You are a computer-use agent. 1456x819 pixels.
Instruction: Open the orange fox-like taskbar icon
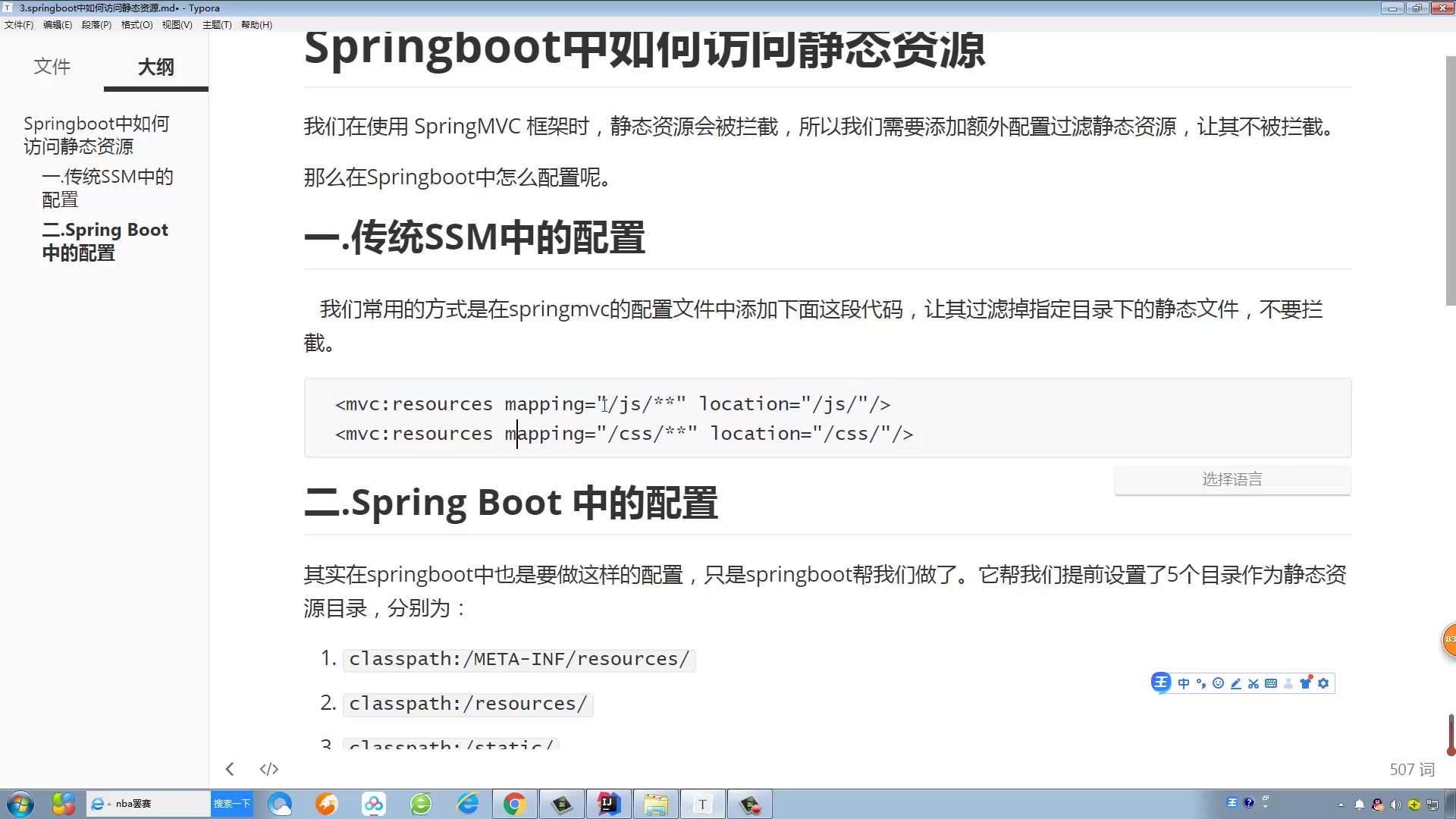[327, 804]
